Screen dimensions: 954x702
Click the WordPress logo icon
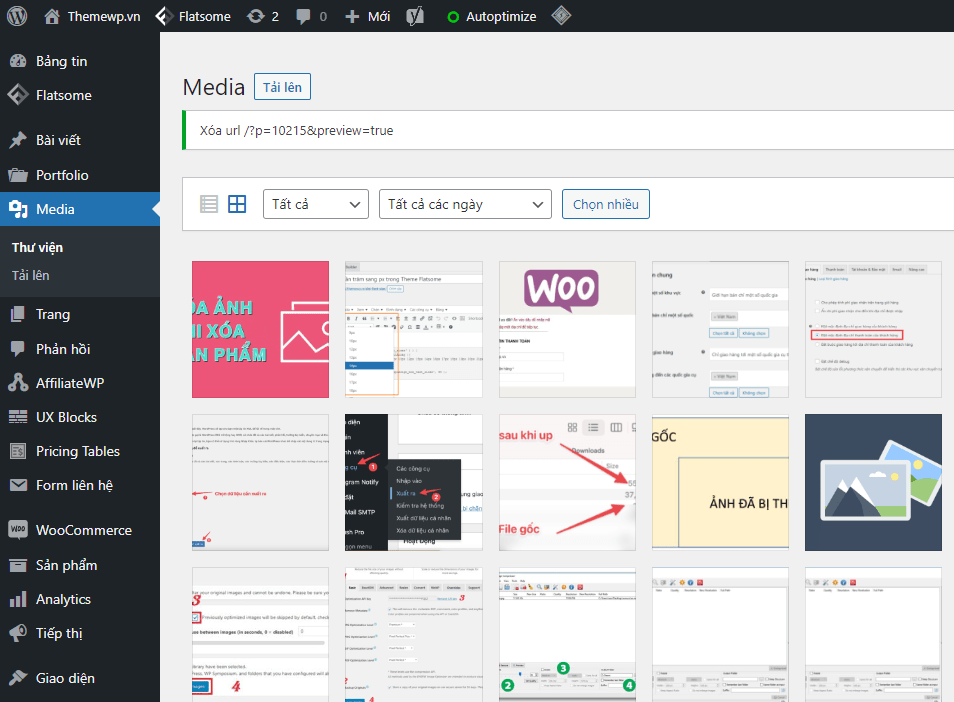pos(16,16)
